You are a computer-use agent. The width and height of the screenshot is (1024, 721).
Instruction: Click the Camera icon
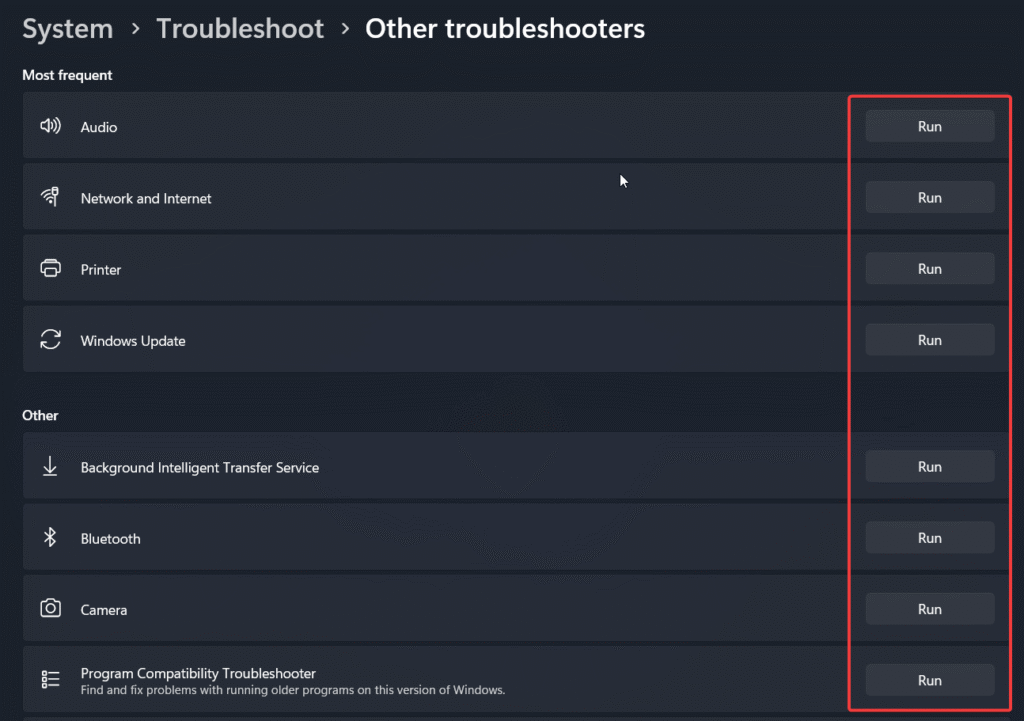[x=50, y=609]
